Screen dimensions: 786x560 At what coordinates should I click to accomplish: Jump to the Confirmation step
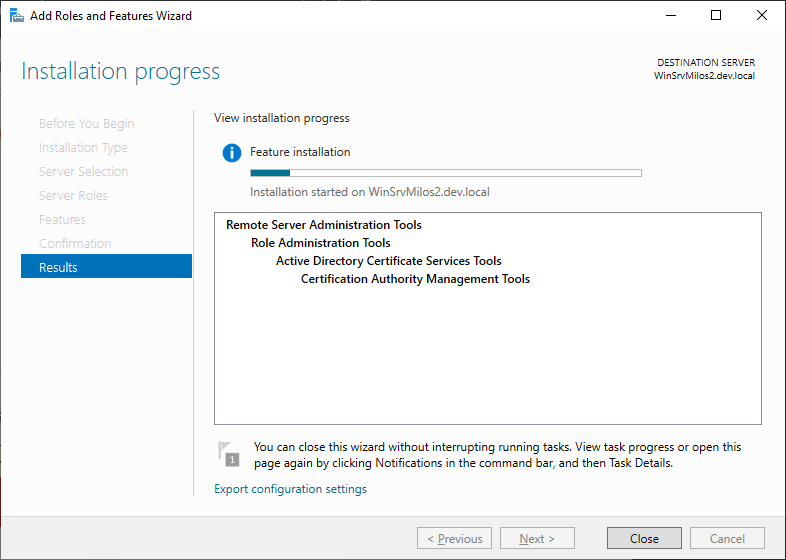(x=75, y=243)
